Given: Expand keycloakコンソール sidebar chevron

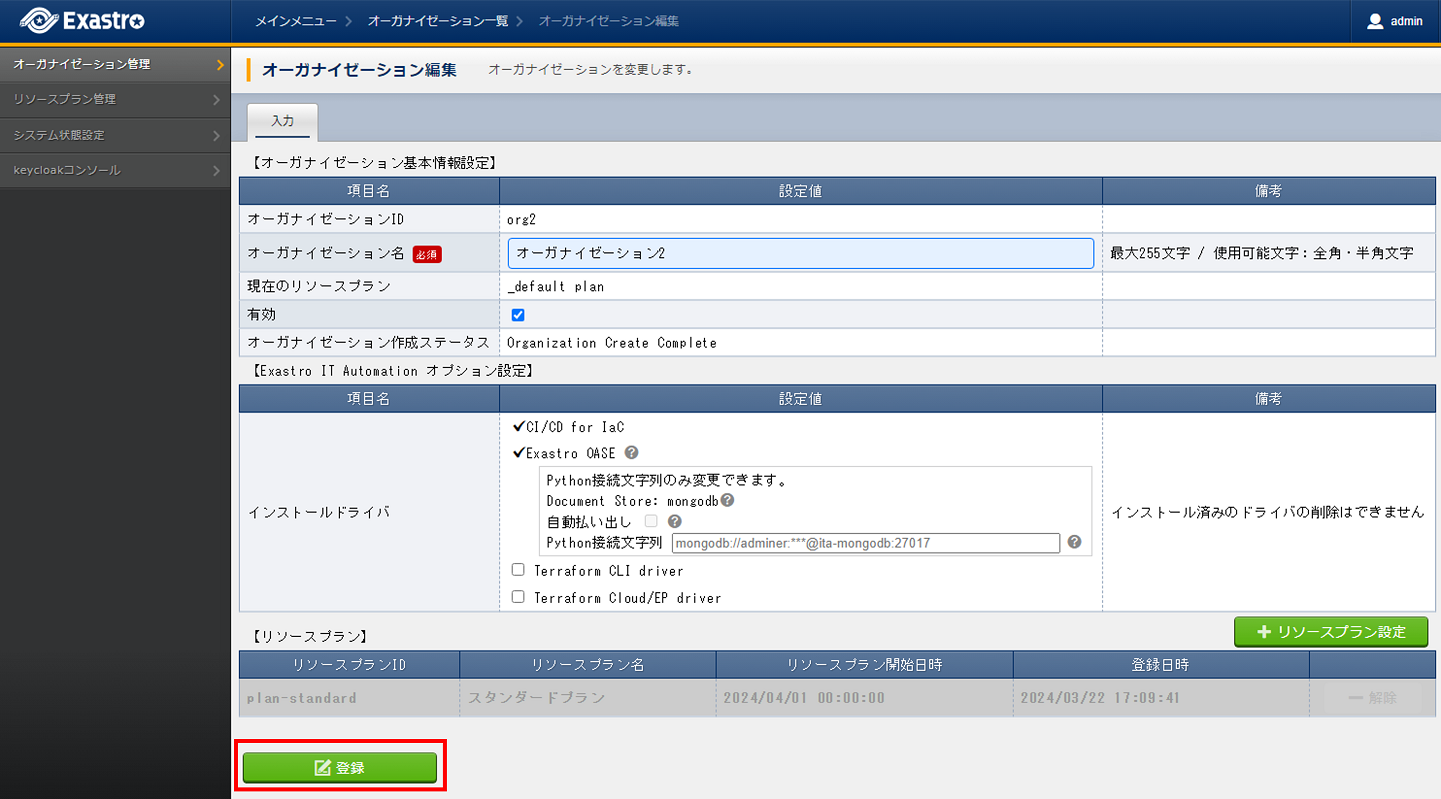Looking at the screenshot, I should click(217, 171).
